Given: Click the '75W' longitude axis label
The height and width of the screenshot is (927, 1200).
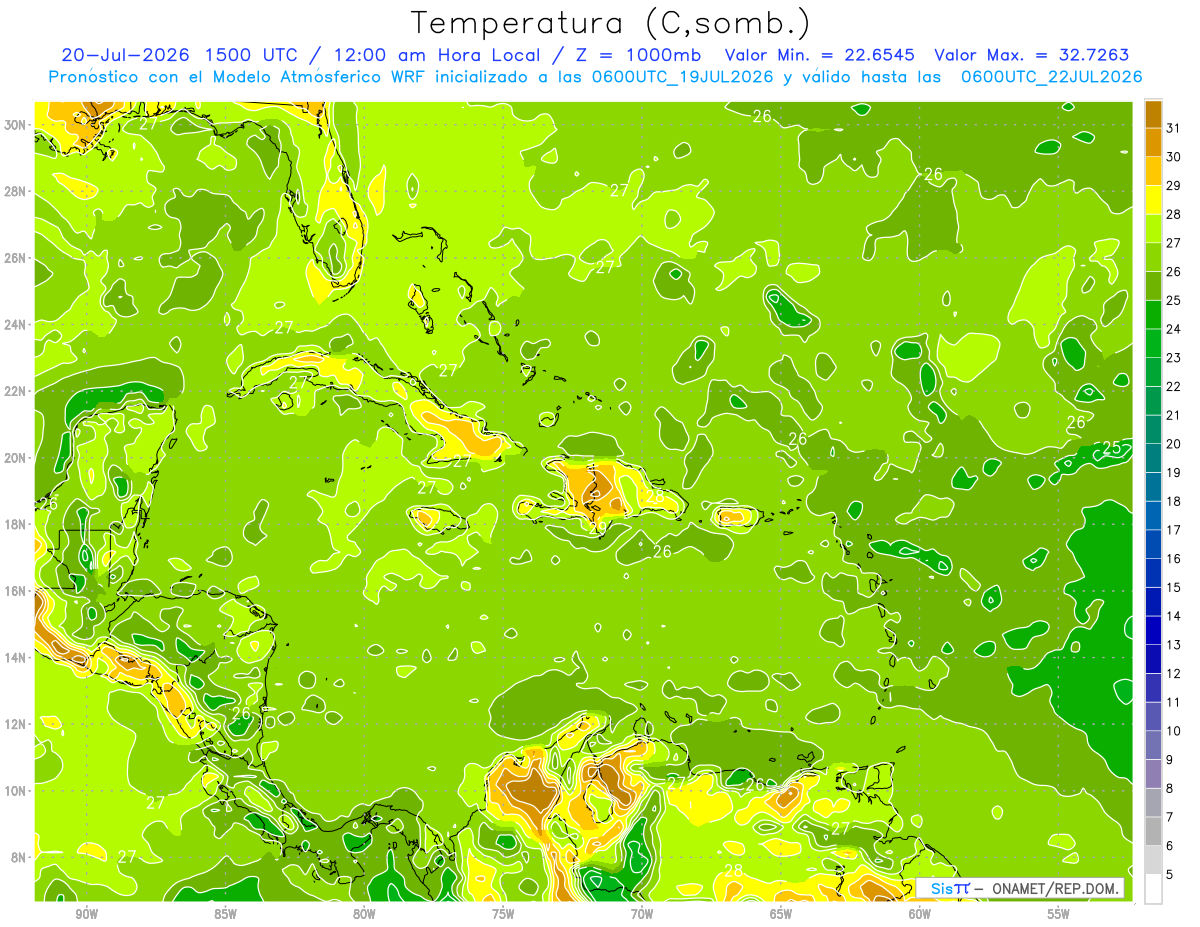Looking at the screenshot, I should coord(503,914).
